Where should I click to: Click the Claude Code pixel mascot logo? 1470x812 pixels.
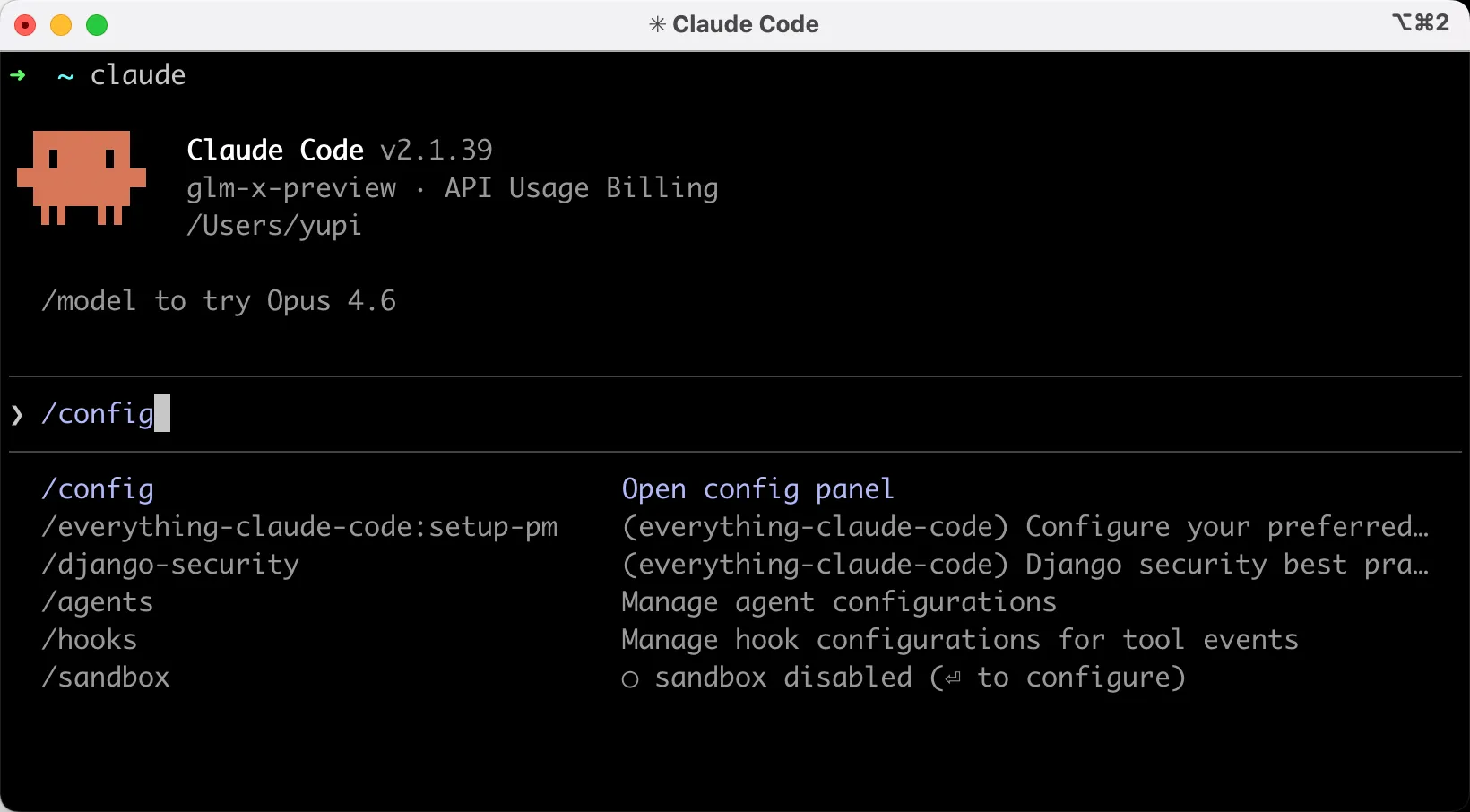click(82, 177)
